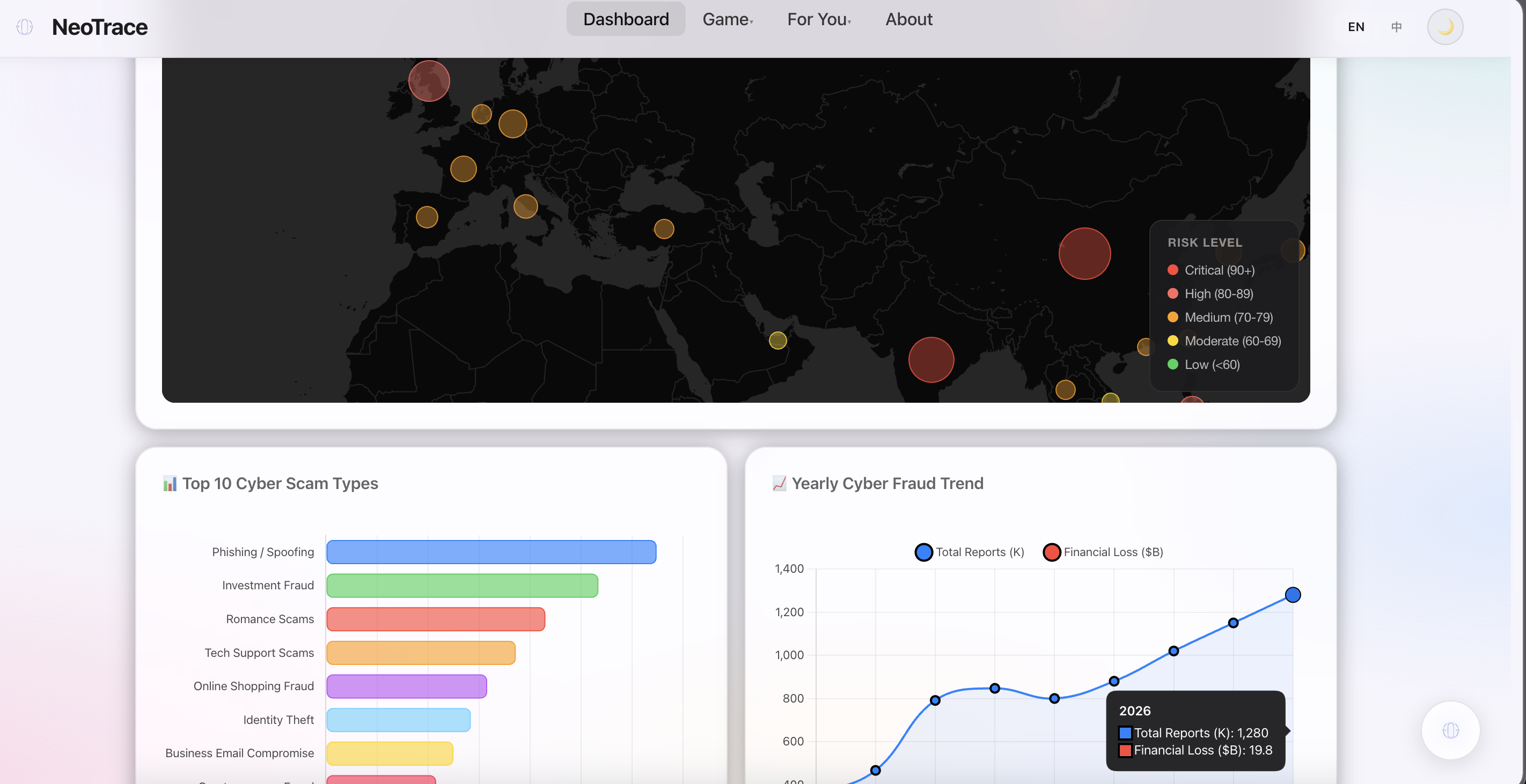Image resolution: width=1526 pixels, height=784 pixels.
Task: Click the Phishing / Spoofing blue bar
Action: click(490, 552)
